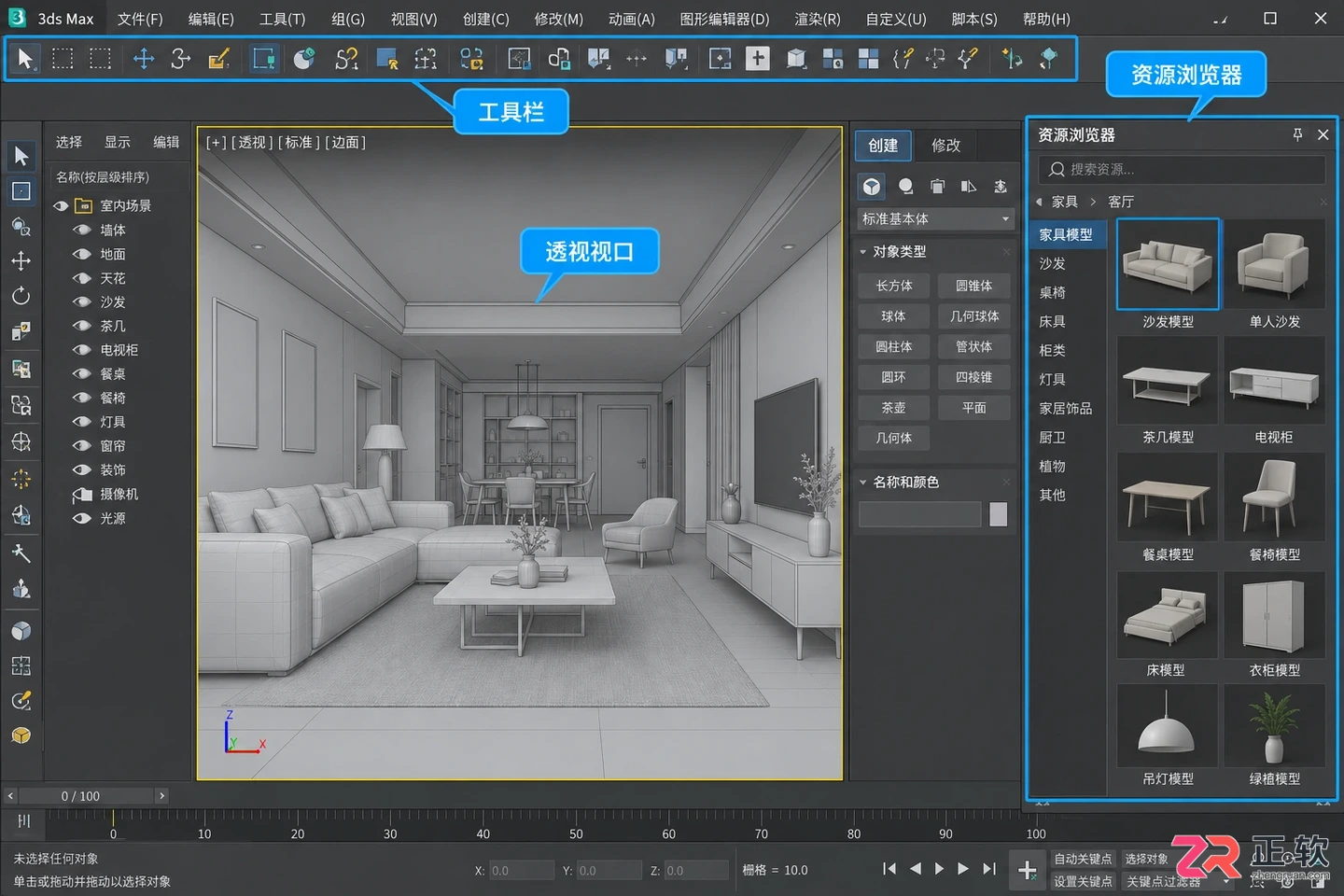The height and width of the screenshot is (896, 1344).
Task: Click the box object icon in top toolbar
Action: pyautogui.click(x=795, y=59)
